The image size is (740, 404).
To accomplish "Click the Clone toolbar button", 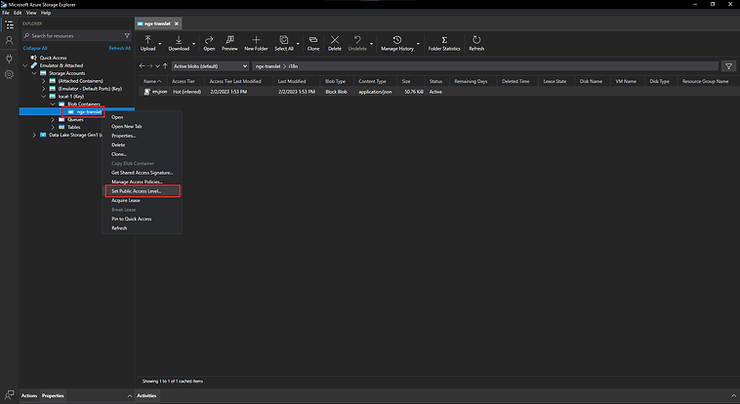I will 313,43.
